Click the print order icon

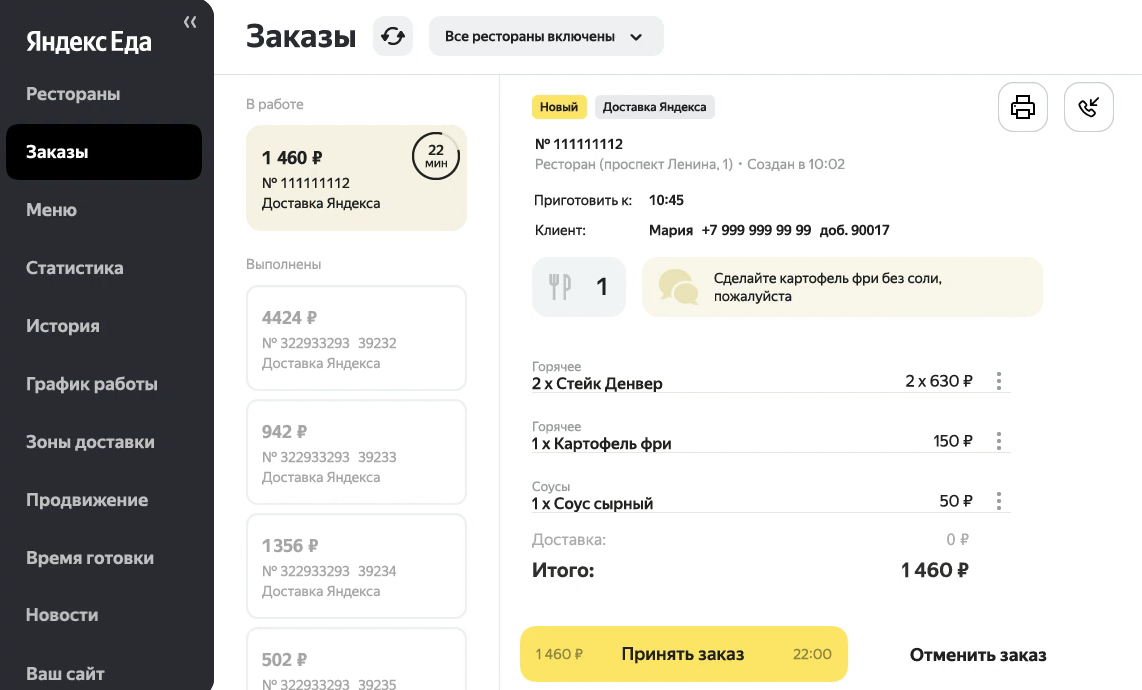[x=1023, y=107]
